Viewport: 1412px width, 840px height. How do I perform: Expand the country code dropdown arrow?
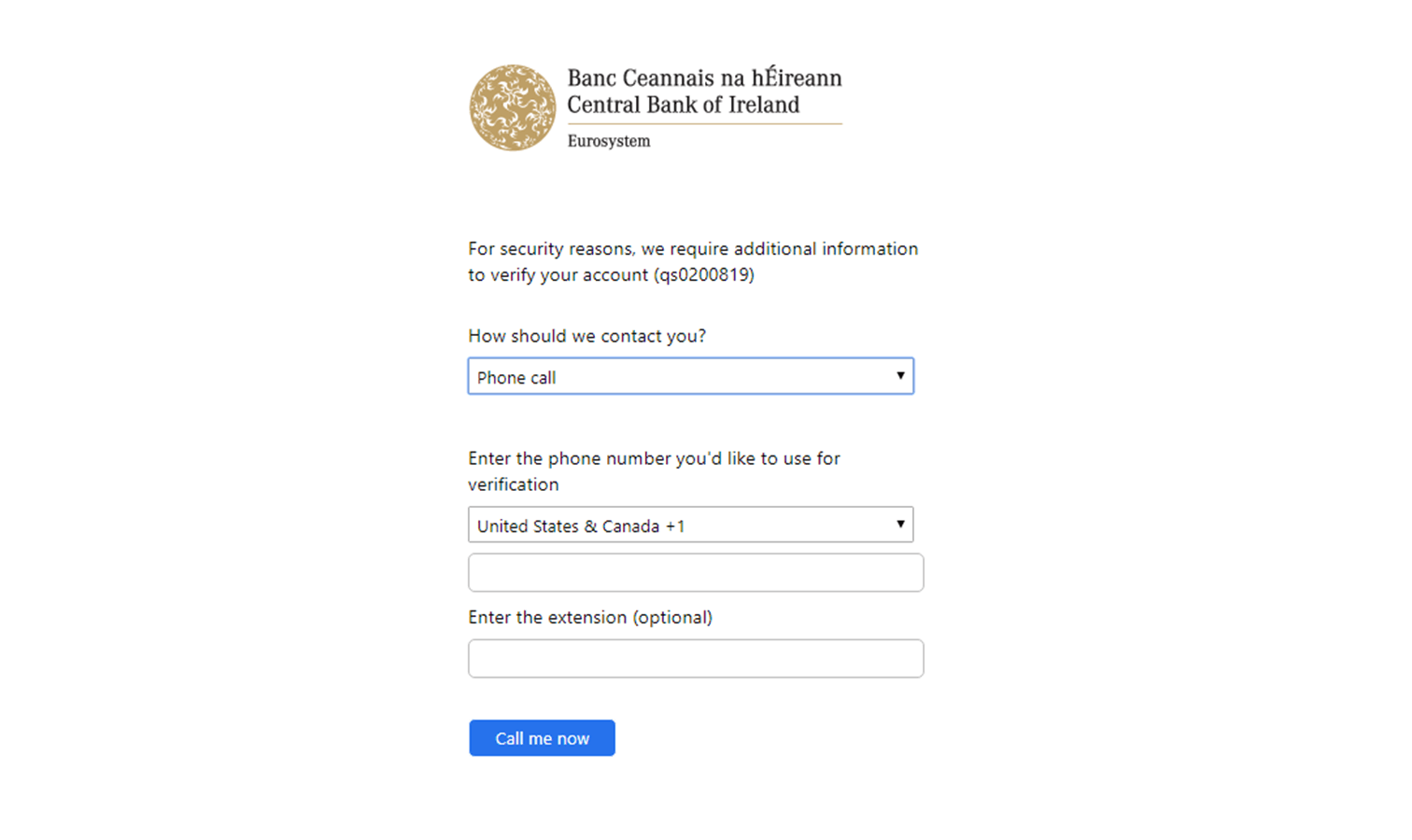pyautogui.click(x=900, y=524)
